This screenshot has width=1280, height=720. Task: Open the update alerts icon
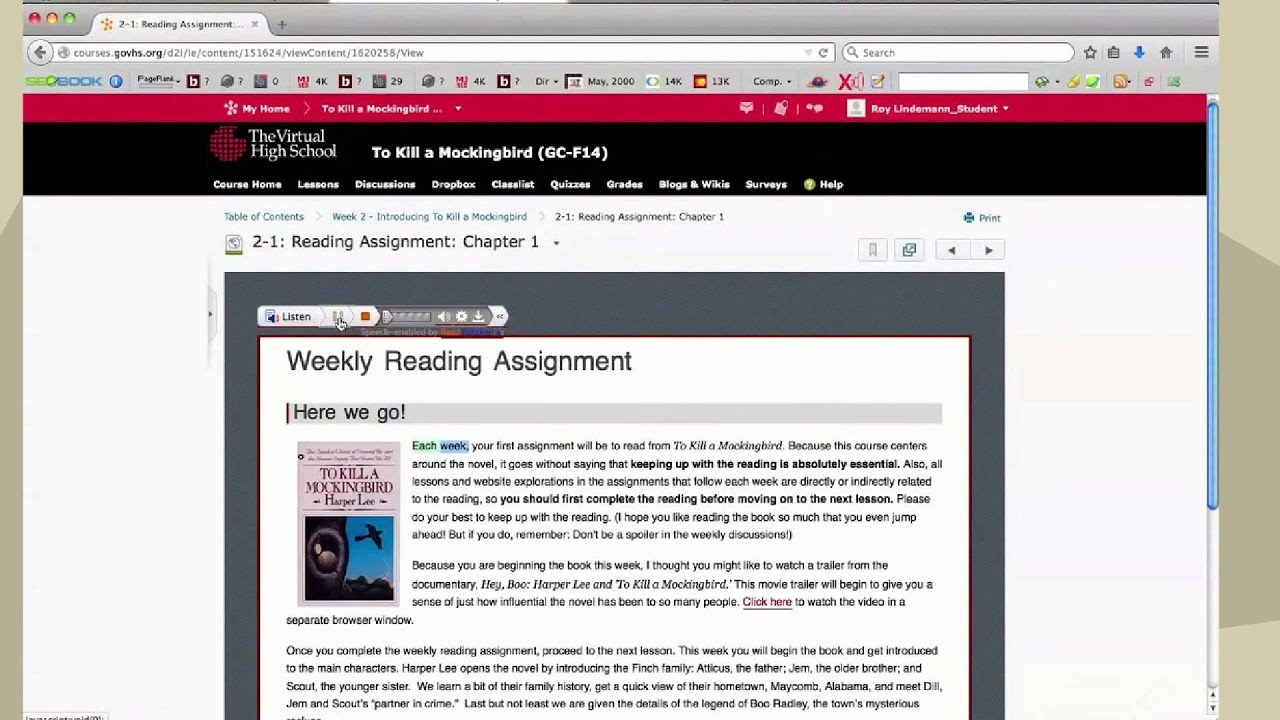tap(781, 108)
